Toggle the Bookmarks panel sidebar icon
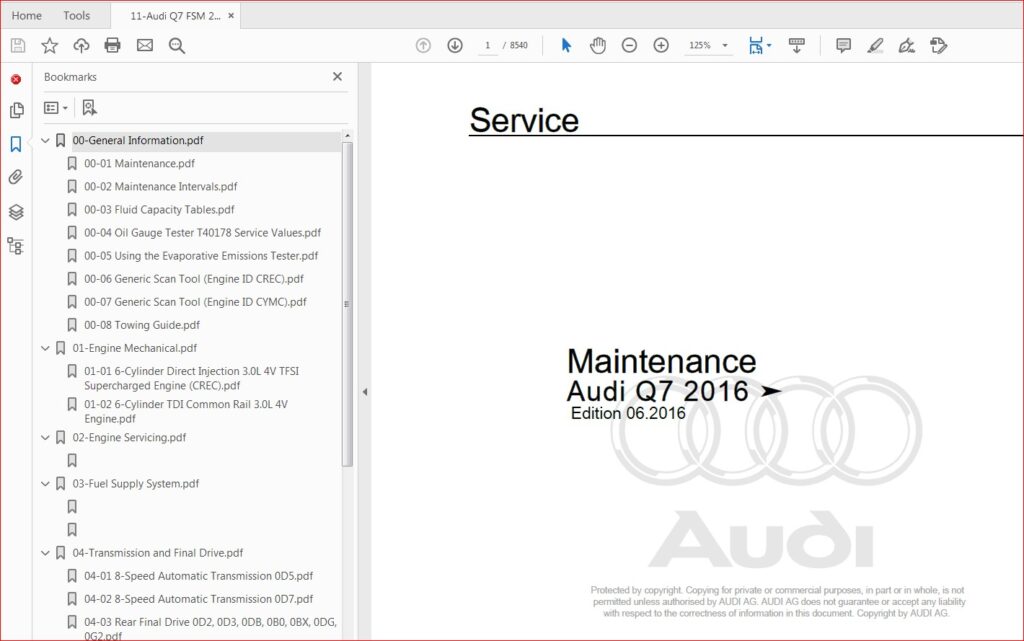Screen dimensions: 1024x641 point(16,144)
